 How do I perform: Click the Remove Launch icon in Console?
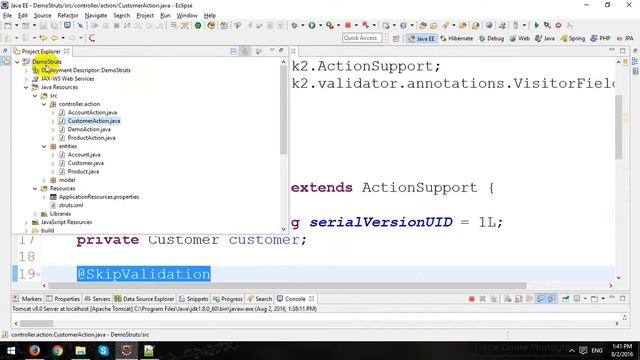pos(482,299)
